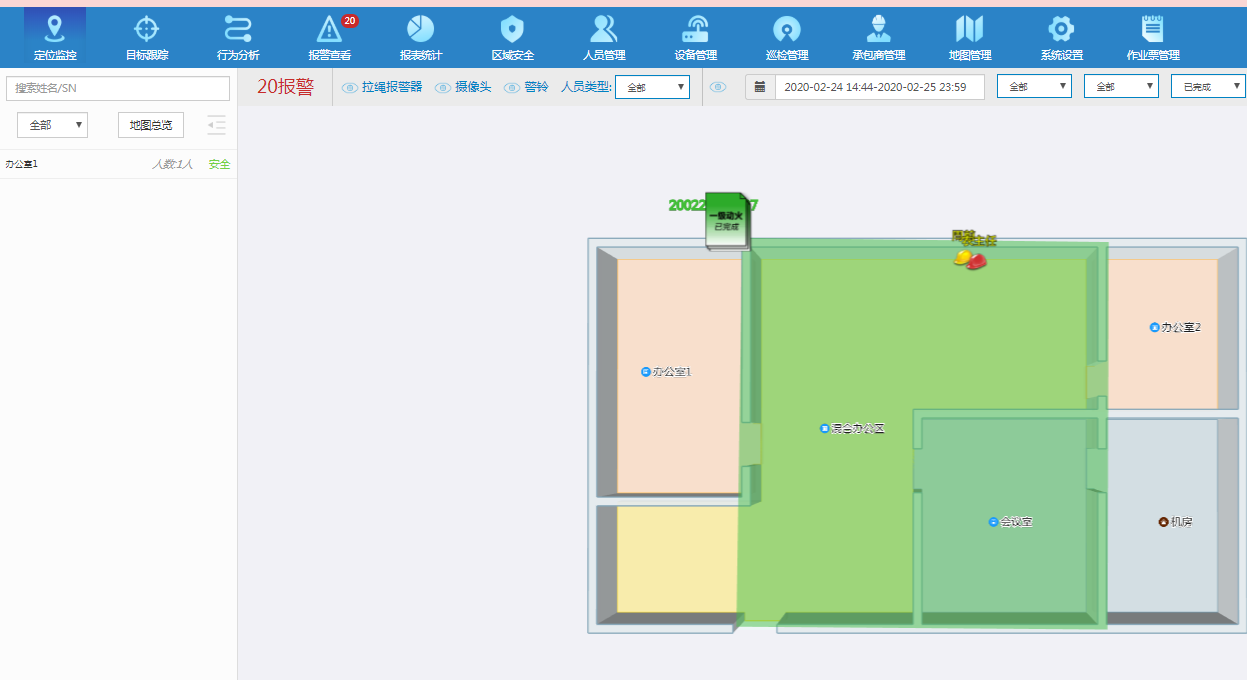This screenshot has width=1247, height=680.
Task: Open 报警查看 alarm view with 20 badge
Action: point(329,38)
